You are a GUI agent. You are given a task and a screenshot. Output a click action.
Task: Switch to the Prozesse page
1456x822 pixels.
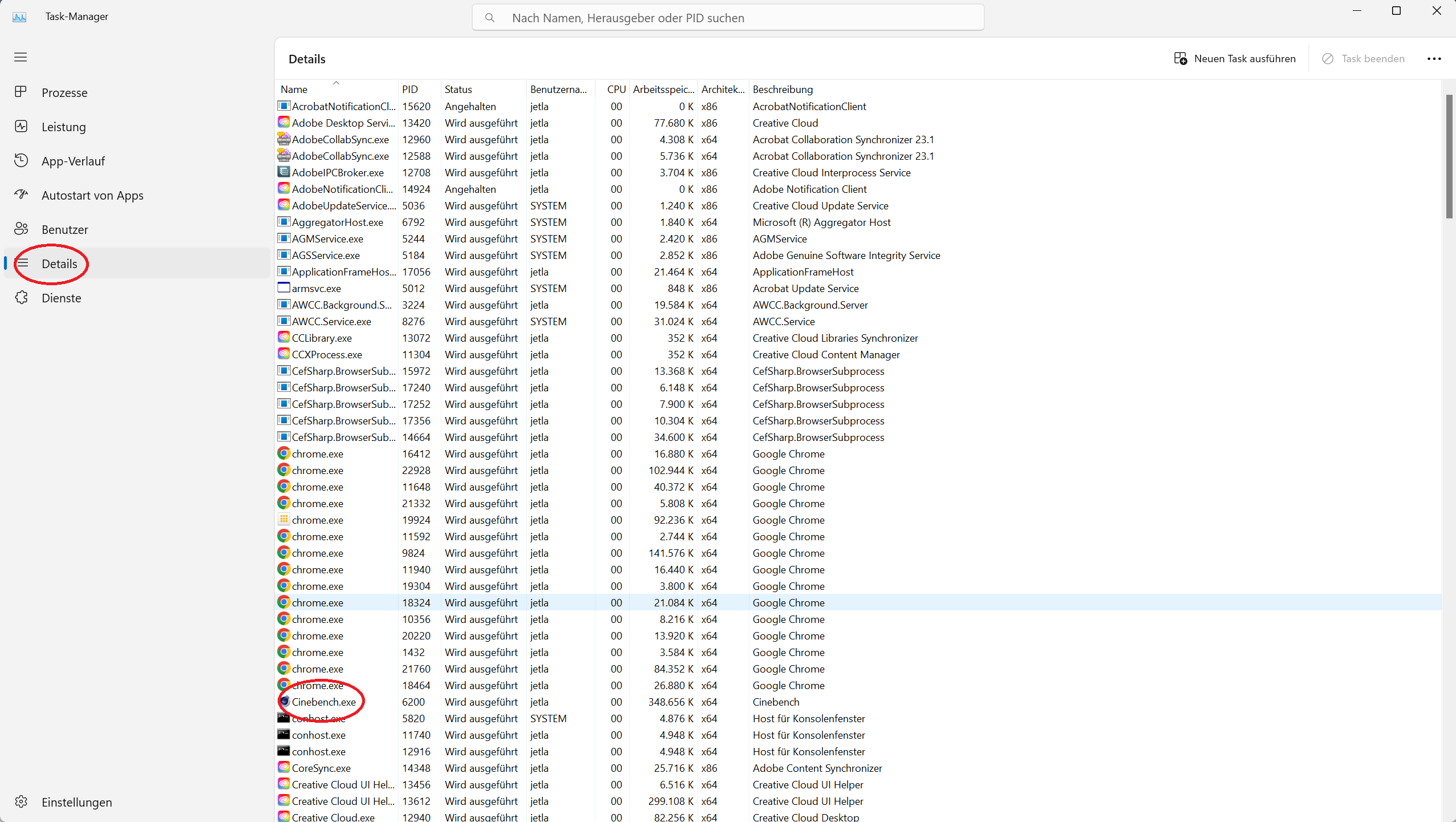[x=137, y=92]
